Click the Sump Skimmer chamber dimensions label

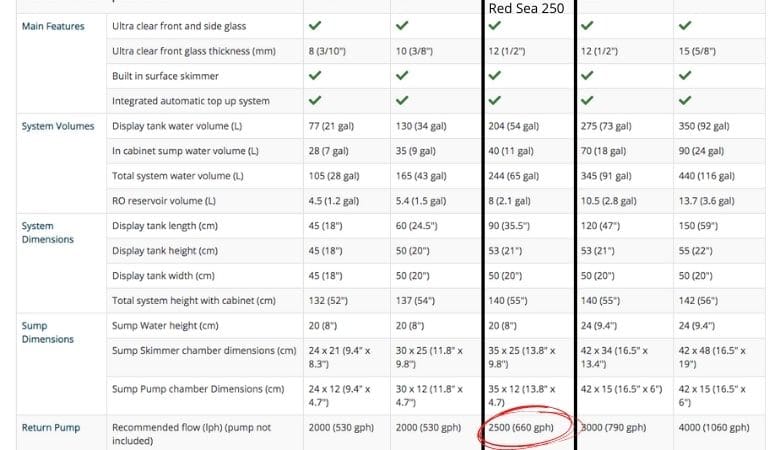[x=204, y=351]
